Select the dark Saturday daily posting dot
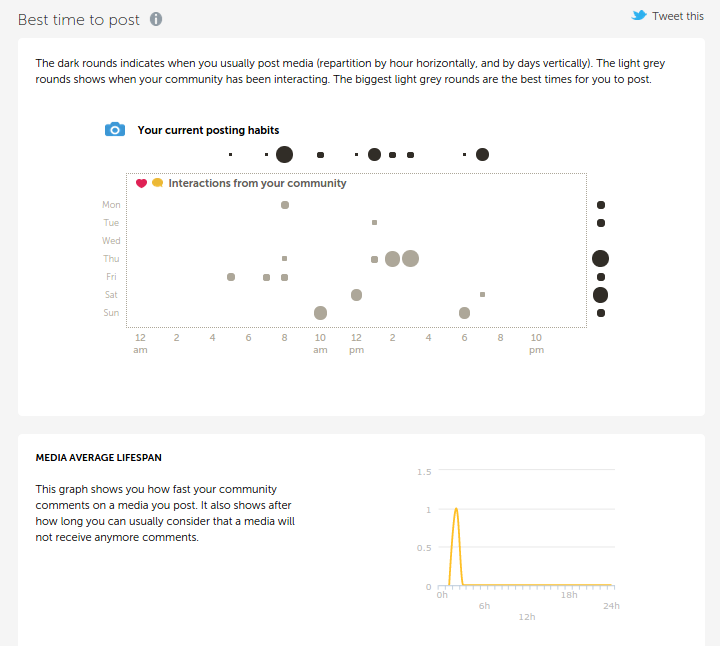This screenshot has width=720, height=646. point(600,295)
